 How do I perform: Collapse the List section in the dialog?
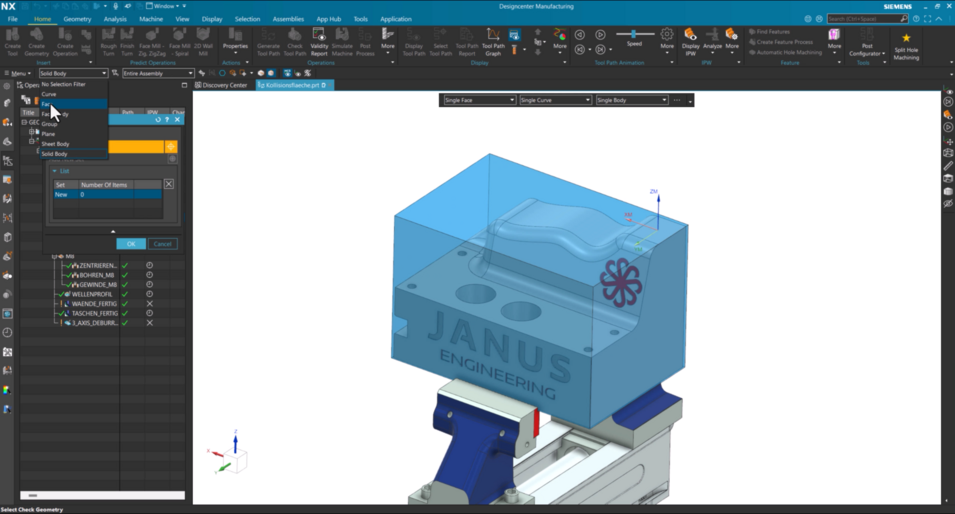[x=54, y=171]
